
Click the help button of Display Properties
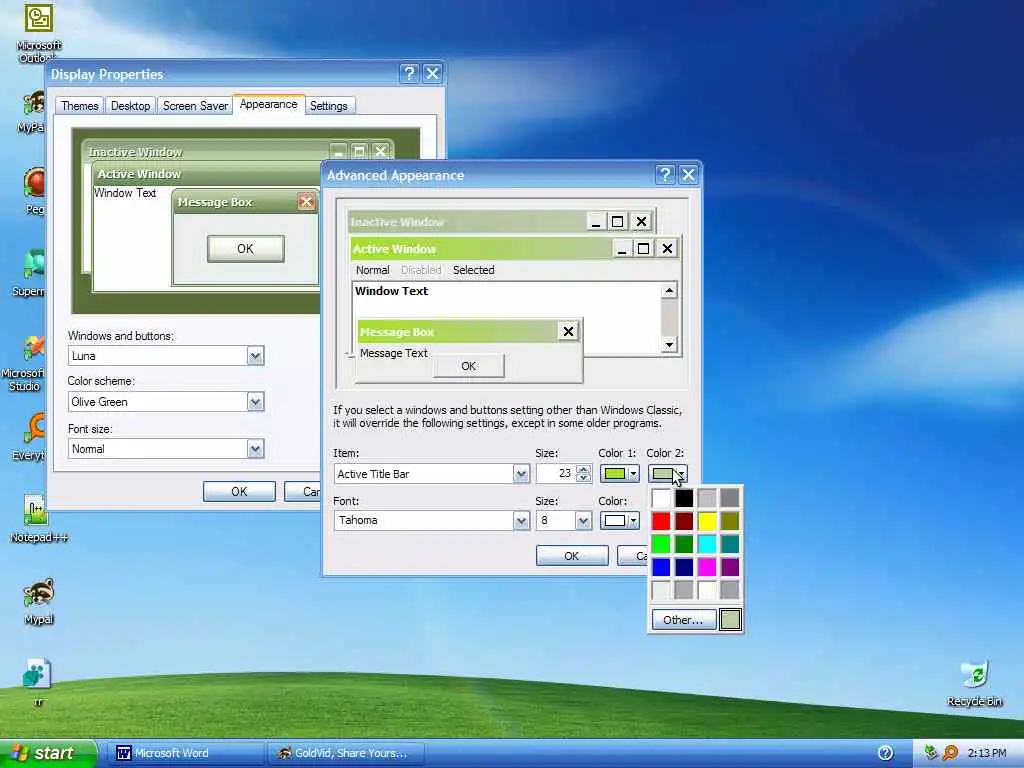(409, 73)
